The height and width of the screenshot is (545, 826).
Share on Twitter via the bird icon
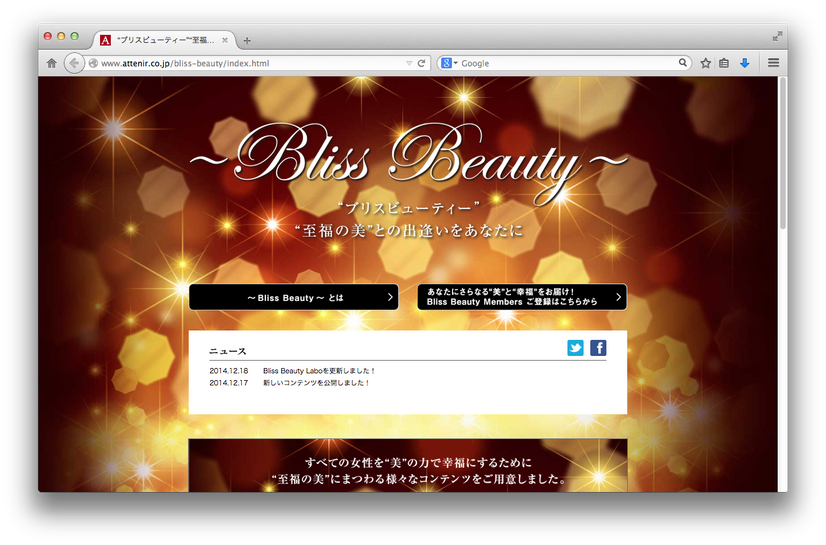[x=575, y=348]
